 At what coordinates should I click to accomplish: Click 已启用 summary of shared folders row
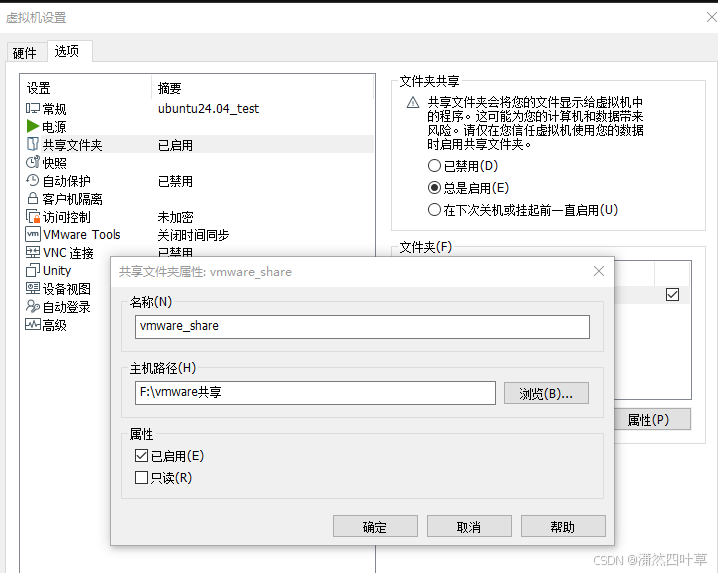coord(175,145)
